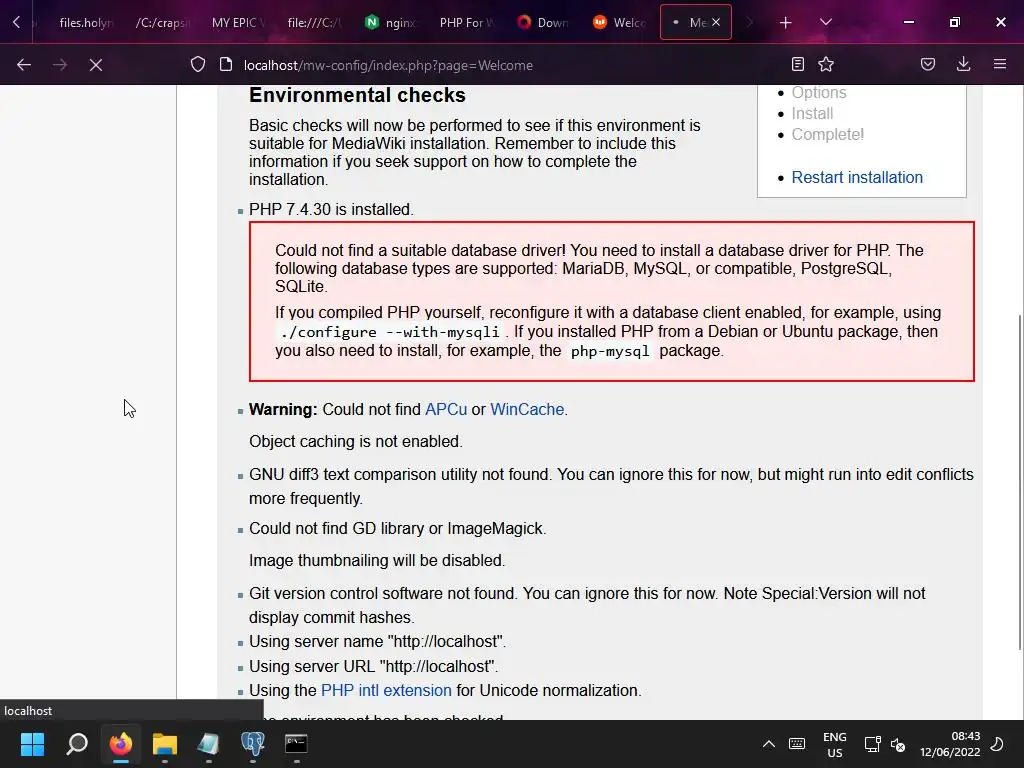Follow the Restart installation link
1024x768 pixels.
[857, 177]
